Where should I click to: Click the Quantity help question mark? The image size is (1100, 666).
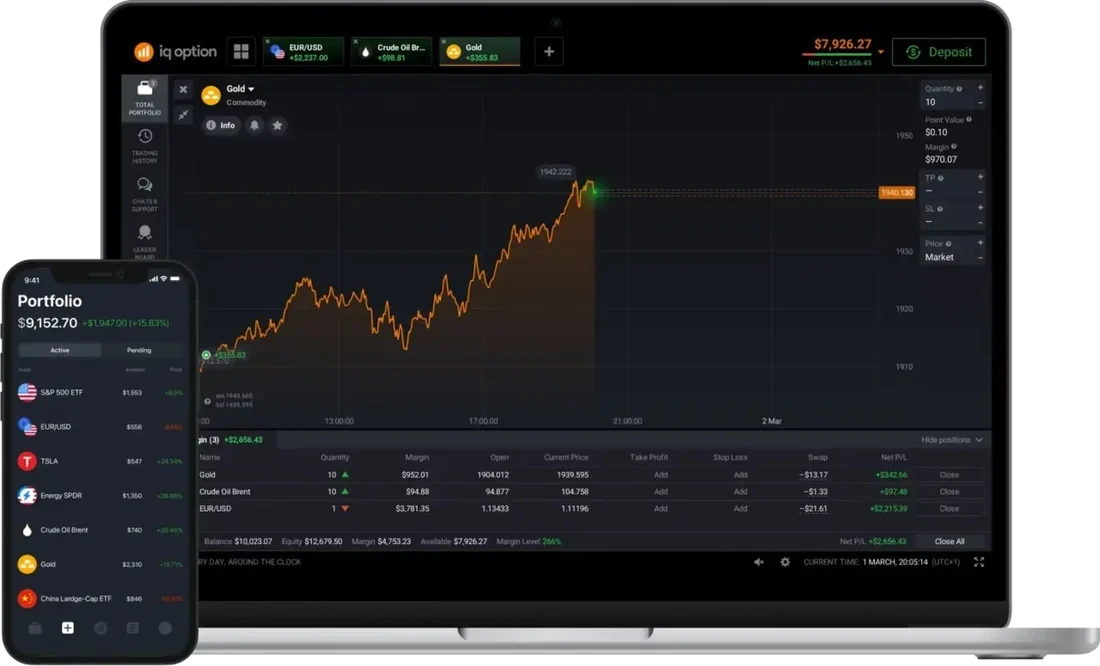[959, 89]
